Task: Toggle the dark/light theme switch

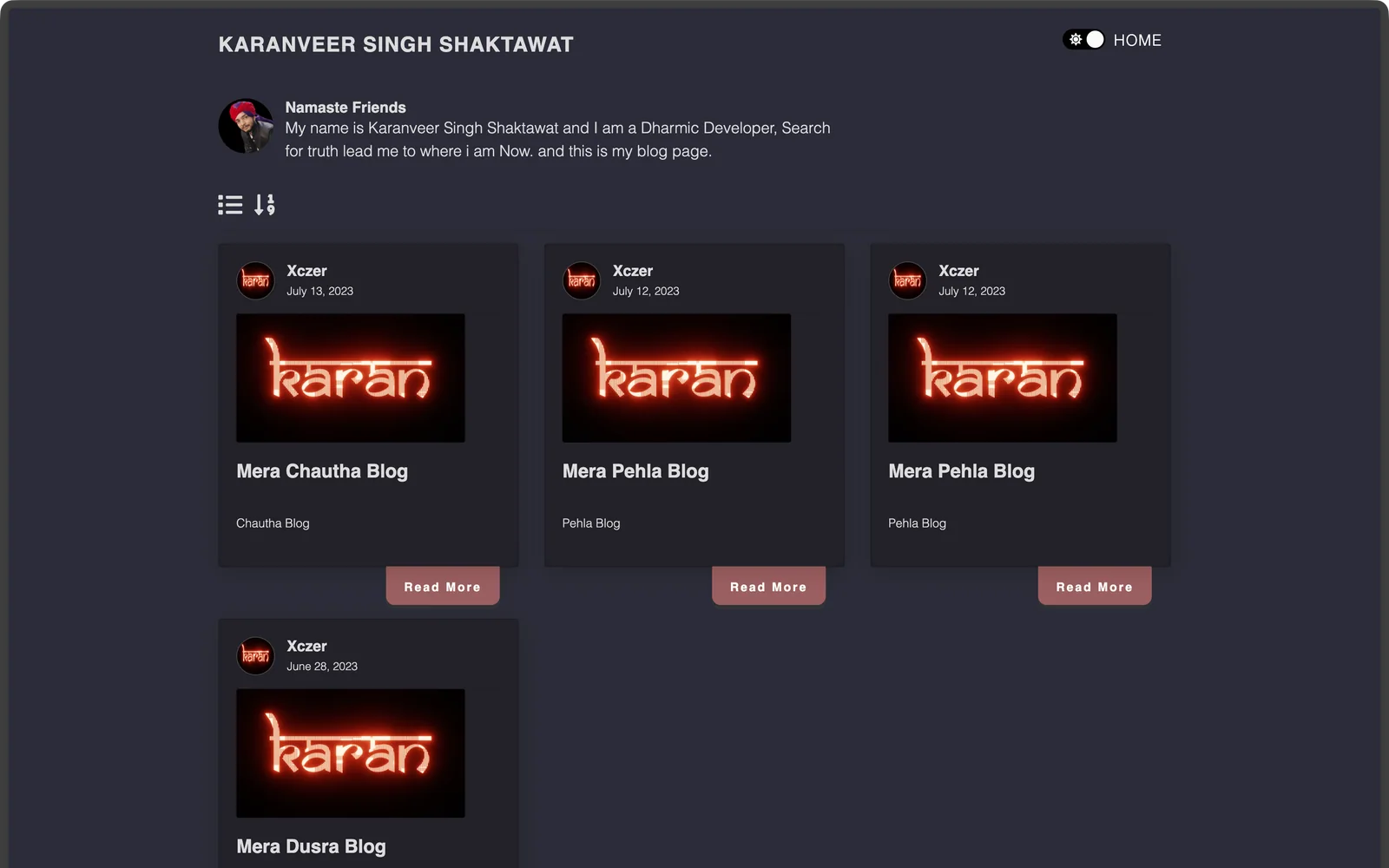Action: 1083,40
